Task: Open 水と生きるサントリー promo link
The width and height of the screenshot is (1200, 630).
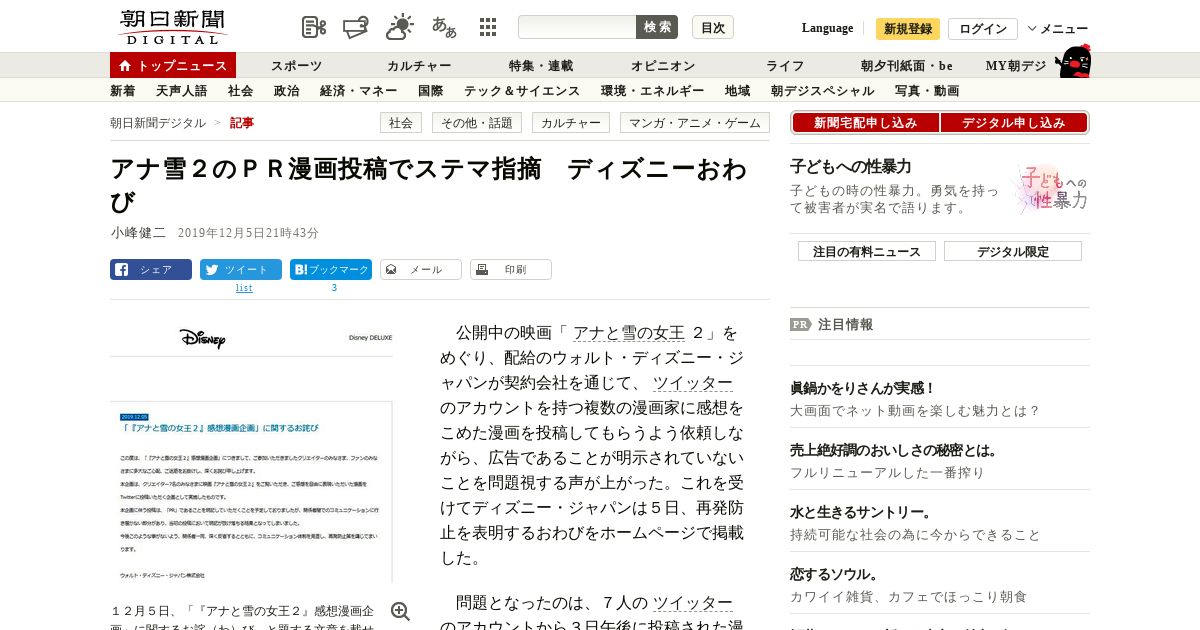Action: tap(862, 512)
